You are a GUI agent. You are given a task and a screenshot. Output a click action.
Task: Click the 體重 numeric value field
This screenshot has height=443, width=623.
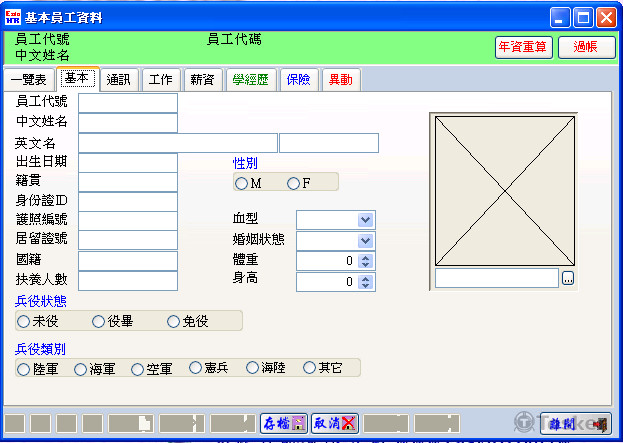coord(327,261)
